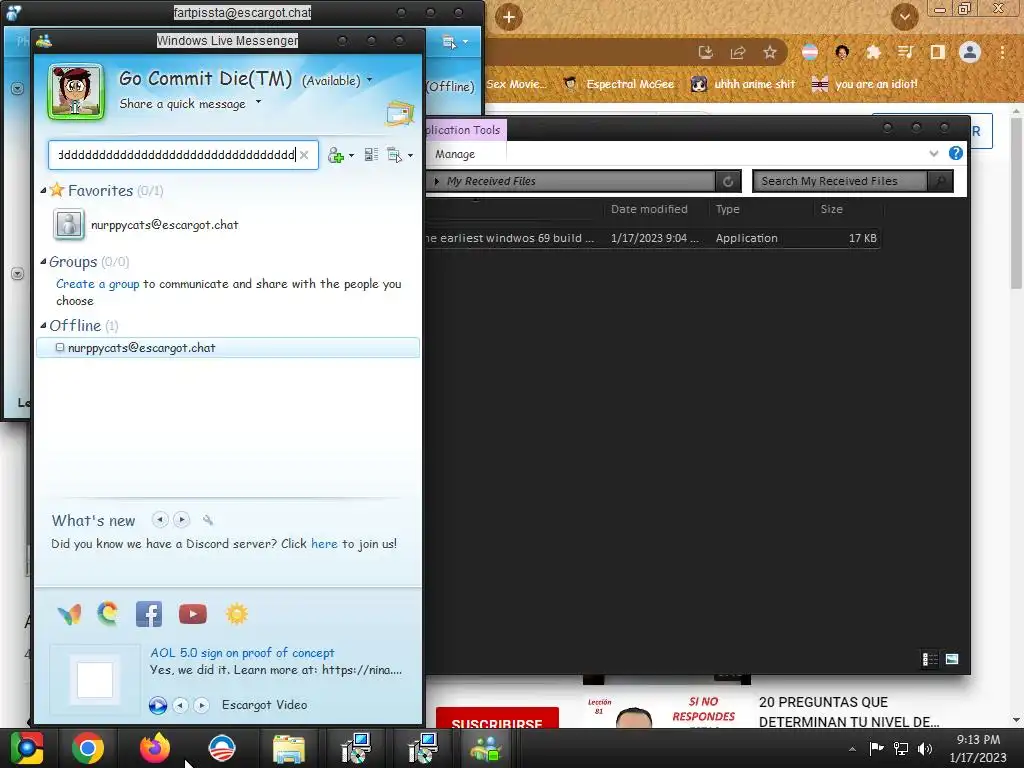
Task: Click the Add a contact icon
Action: (336, 155)
